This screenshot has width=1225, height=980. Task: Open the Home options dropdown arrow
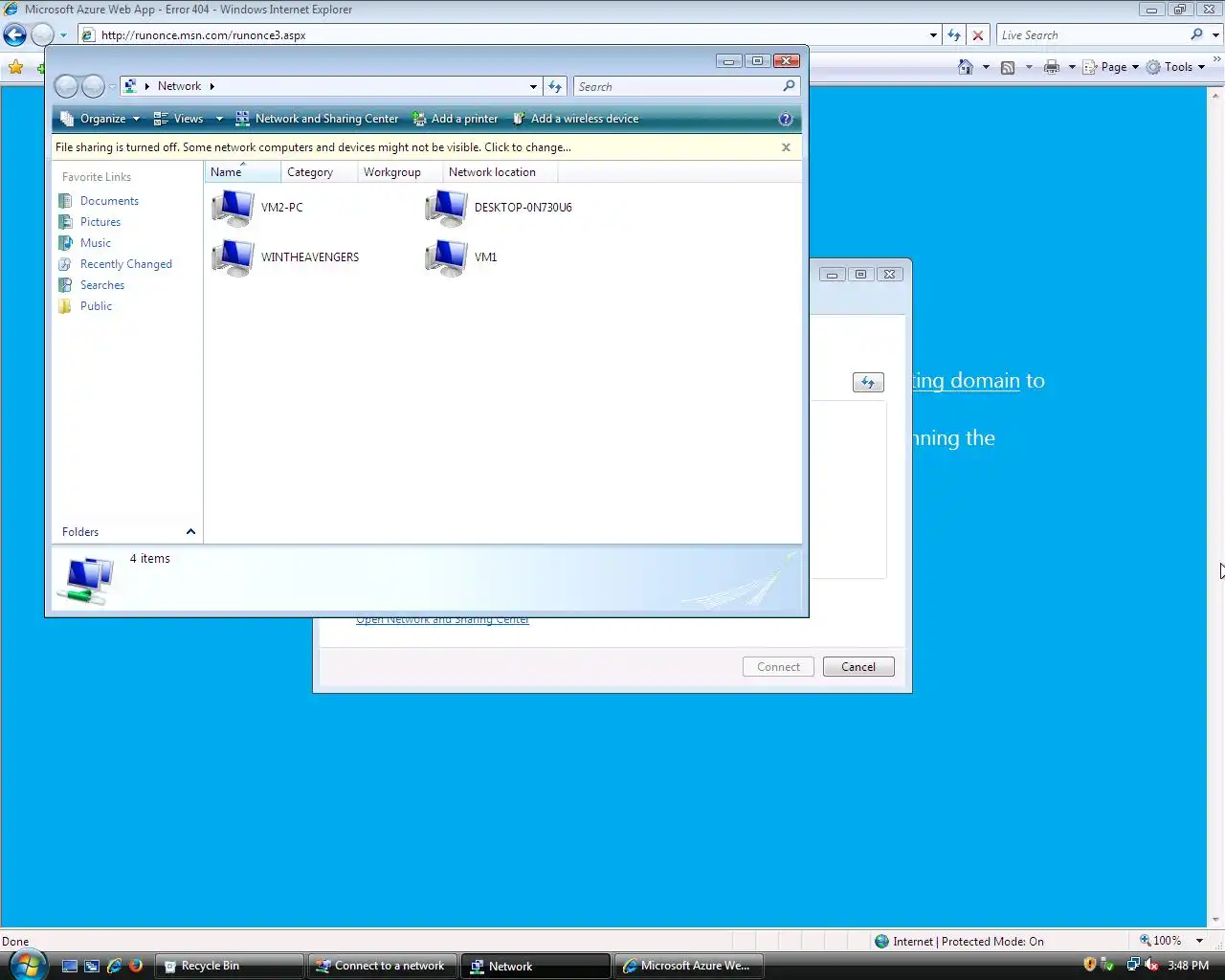point(986,67)
